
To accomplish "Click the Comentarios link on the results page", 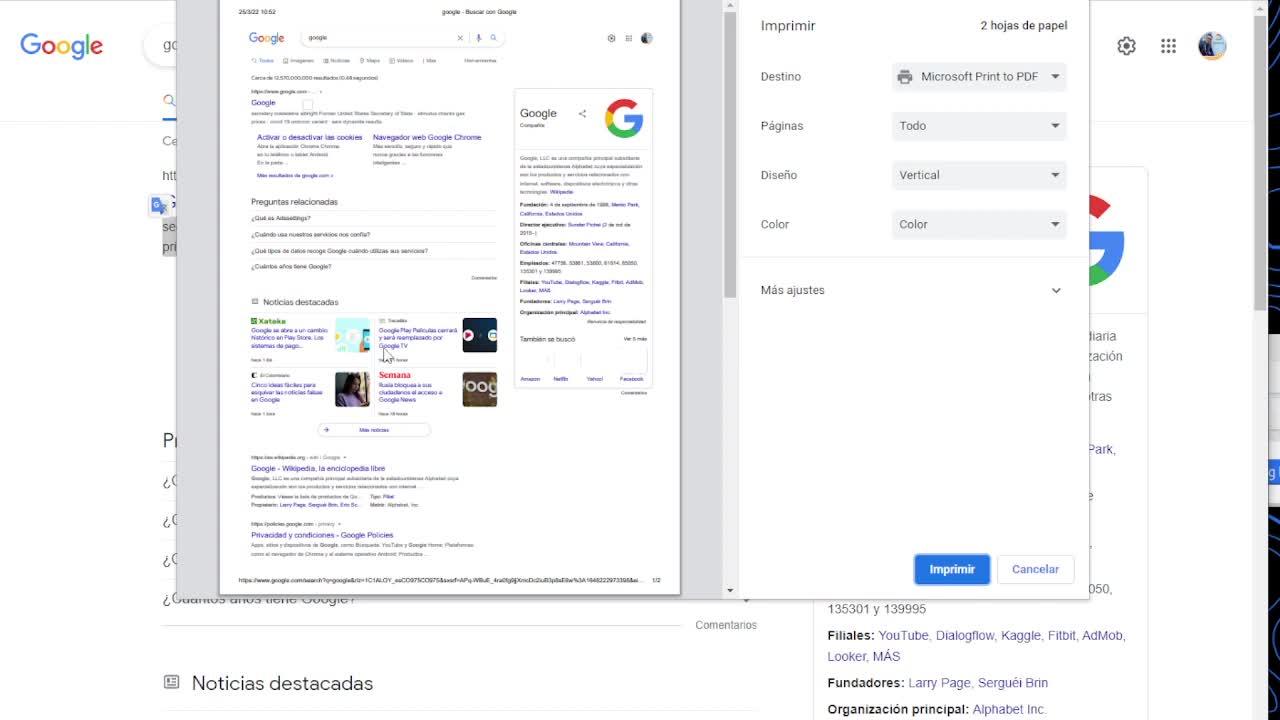I will tap(726, 625).
